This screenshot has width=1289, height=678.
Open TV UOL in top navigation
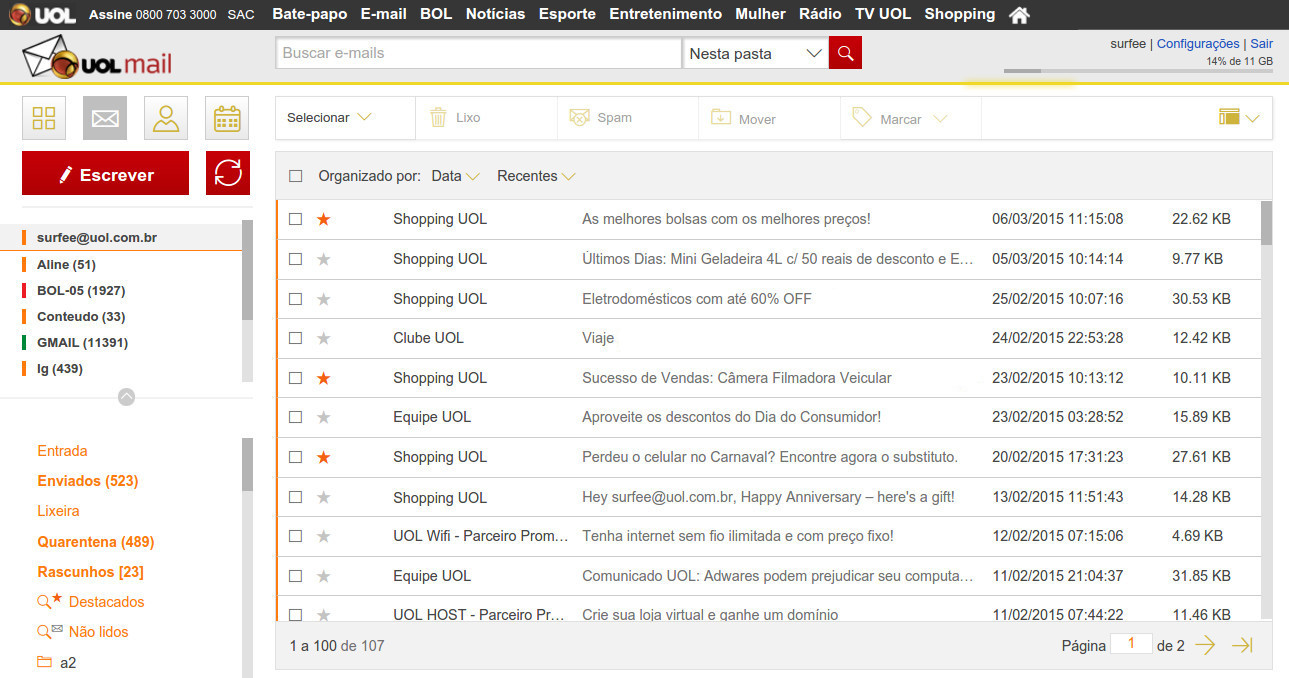coord(883,14)
